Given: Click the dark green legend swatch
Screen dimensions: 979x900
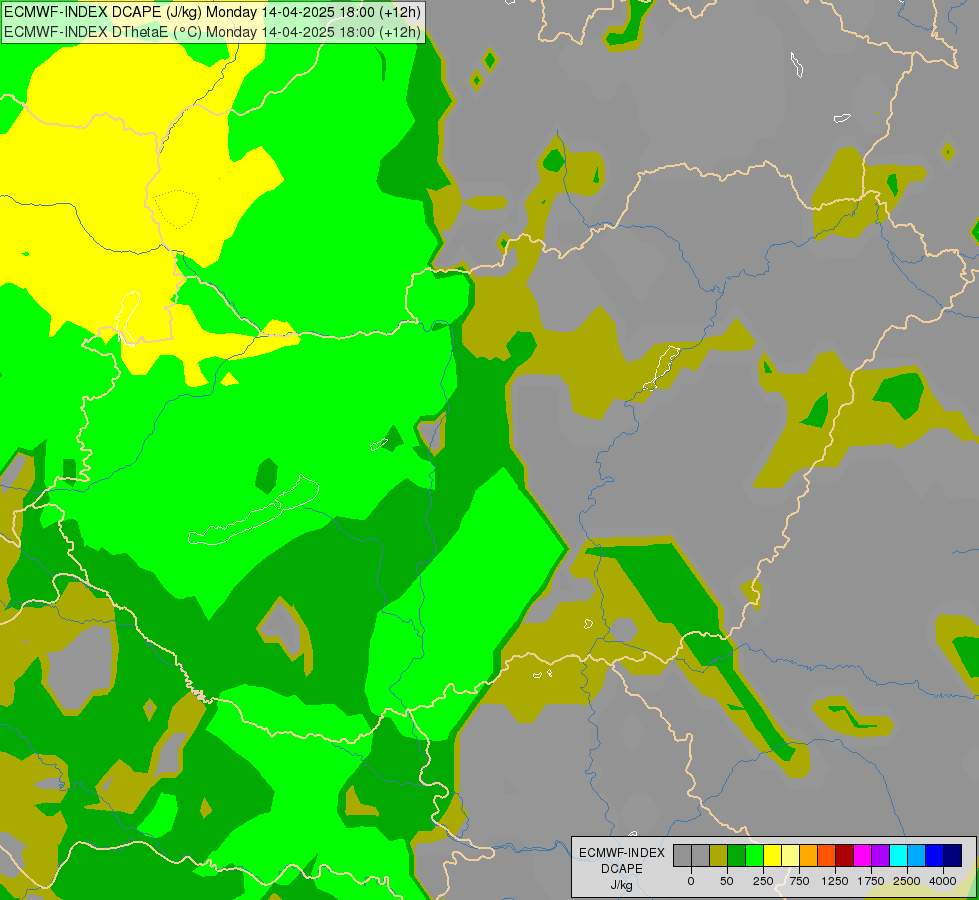Looking at the screenshot, I should tap(737, 855).
